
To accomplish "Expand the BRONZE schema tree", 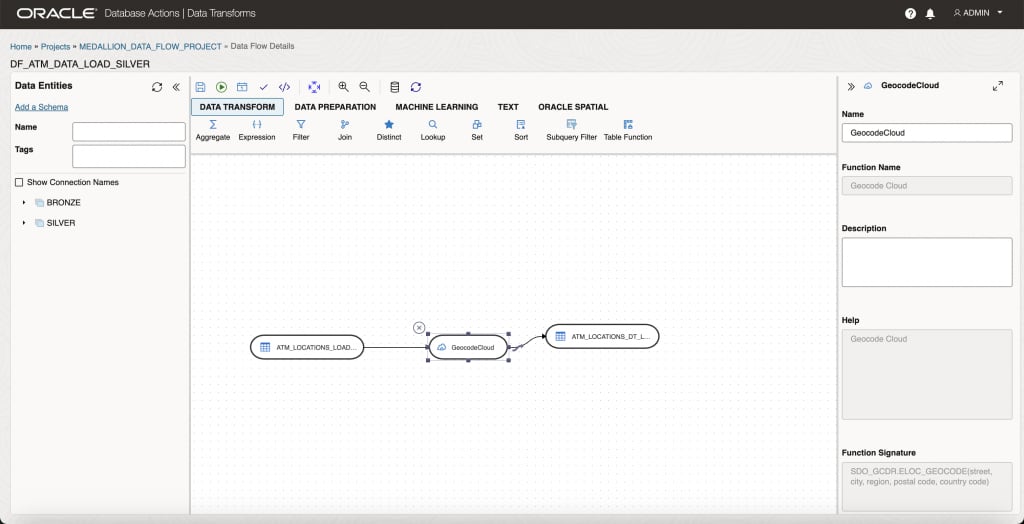I will [24, 203].
